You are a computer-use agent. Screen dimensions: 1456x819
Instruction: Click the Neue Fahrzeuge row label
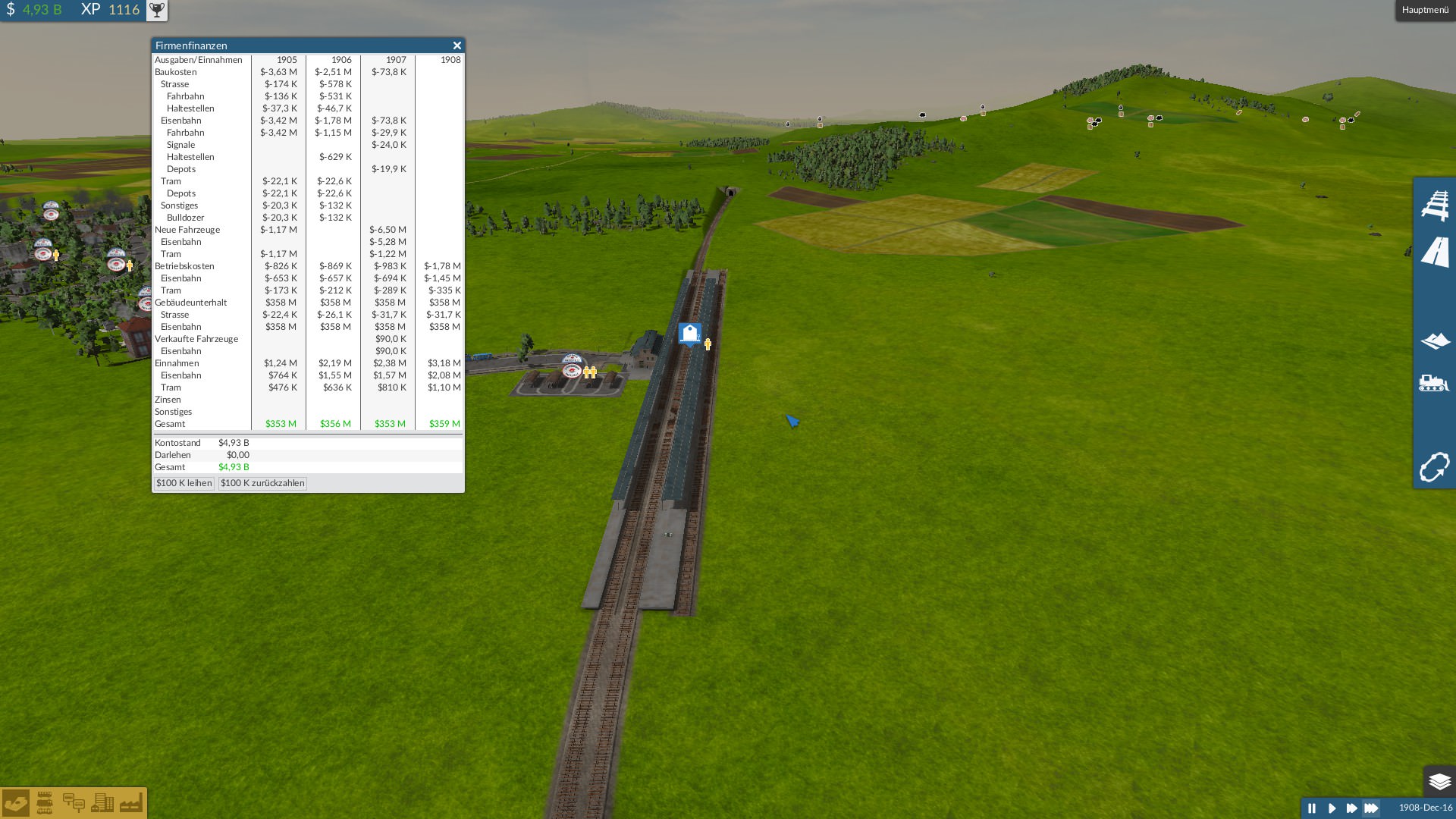coord(187,230)
